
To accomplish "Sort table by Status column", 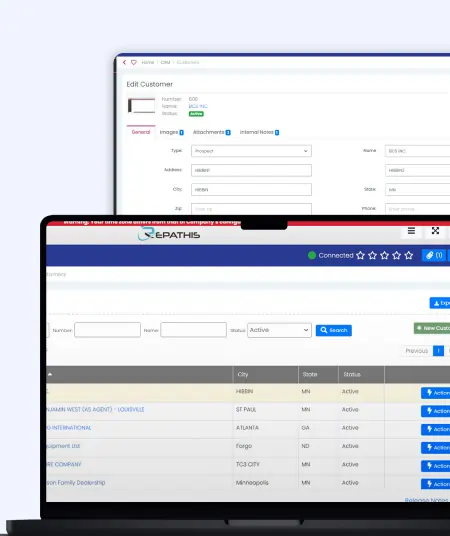I will (x=352, y=375).
